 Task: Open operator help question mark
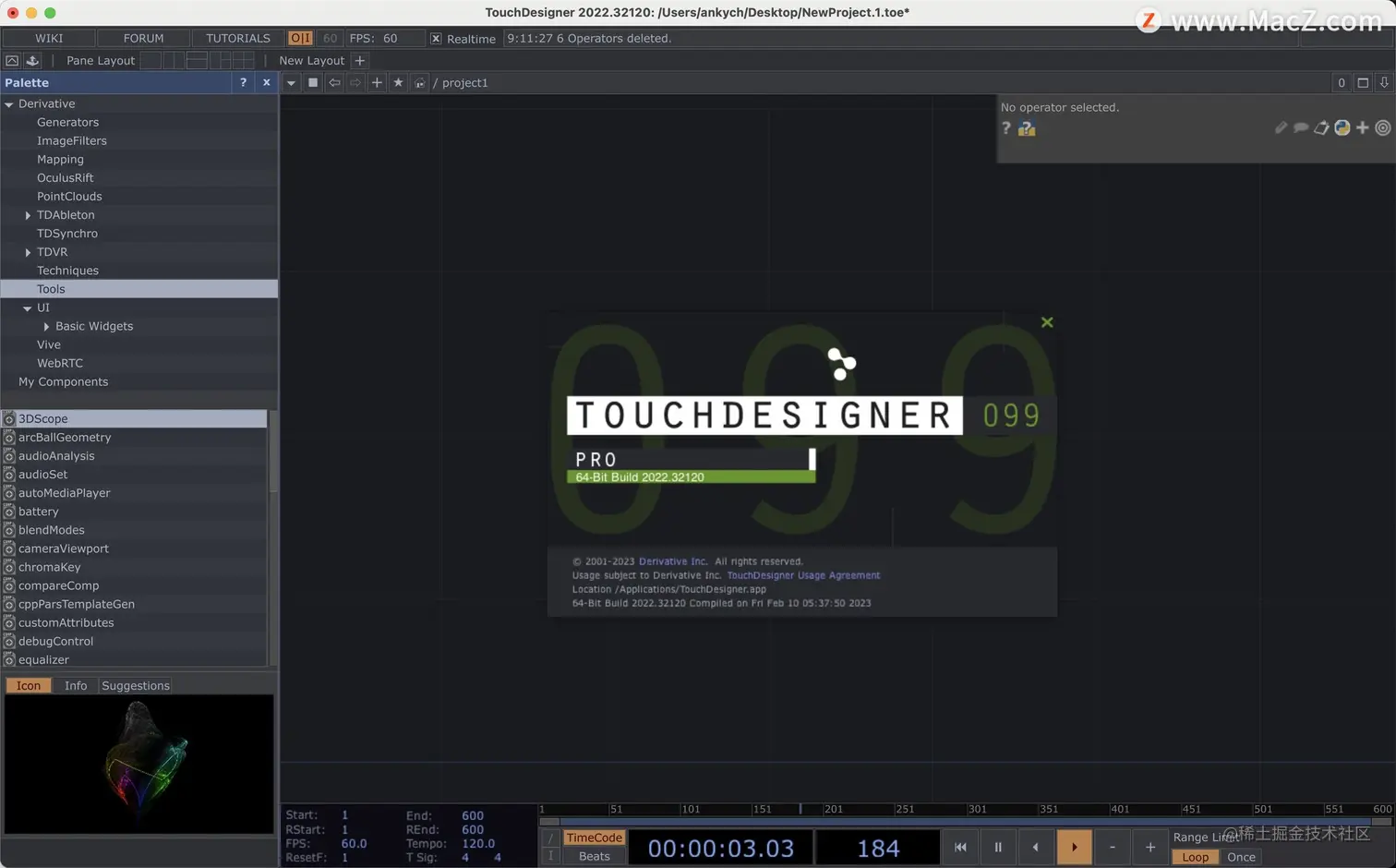pos(1006,128)
